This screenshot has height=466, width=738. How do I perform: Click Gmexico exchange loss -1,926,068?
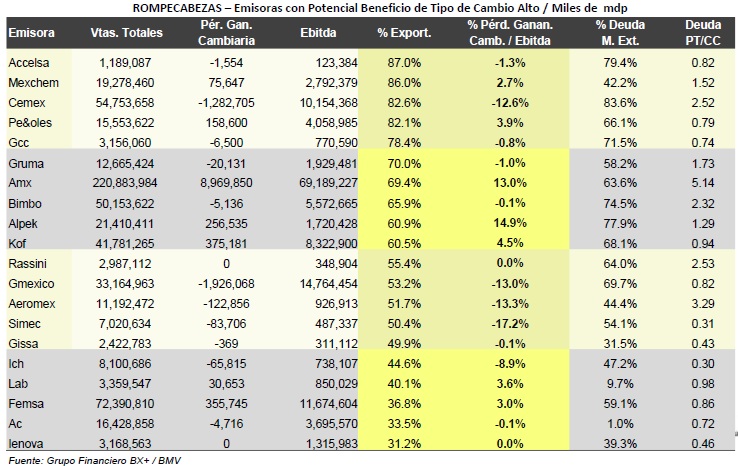[x=226, y=284]
